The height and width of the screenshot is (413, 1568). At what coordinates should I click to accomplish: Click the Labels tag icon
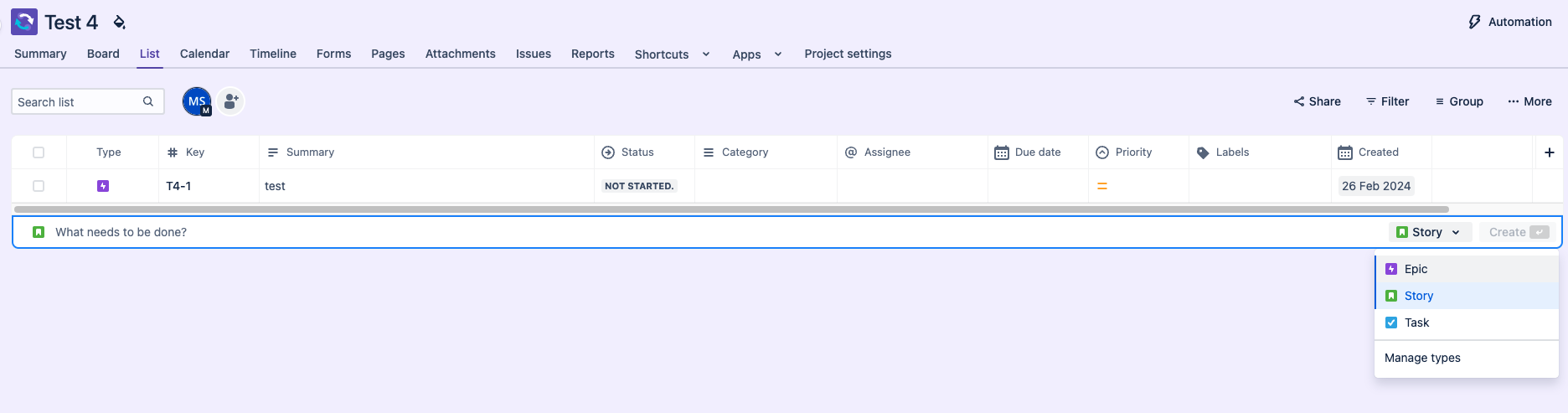1203,152
